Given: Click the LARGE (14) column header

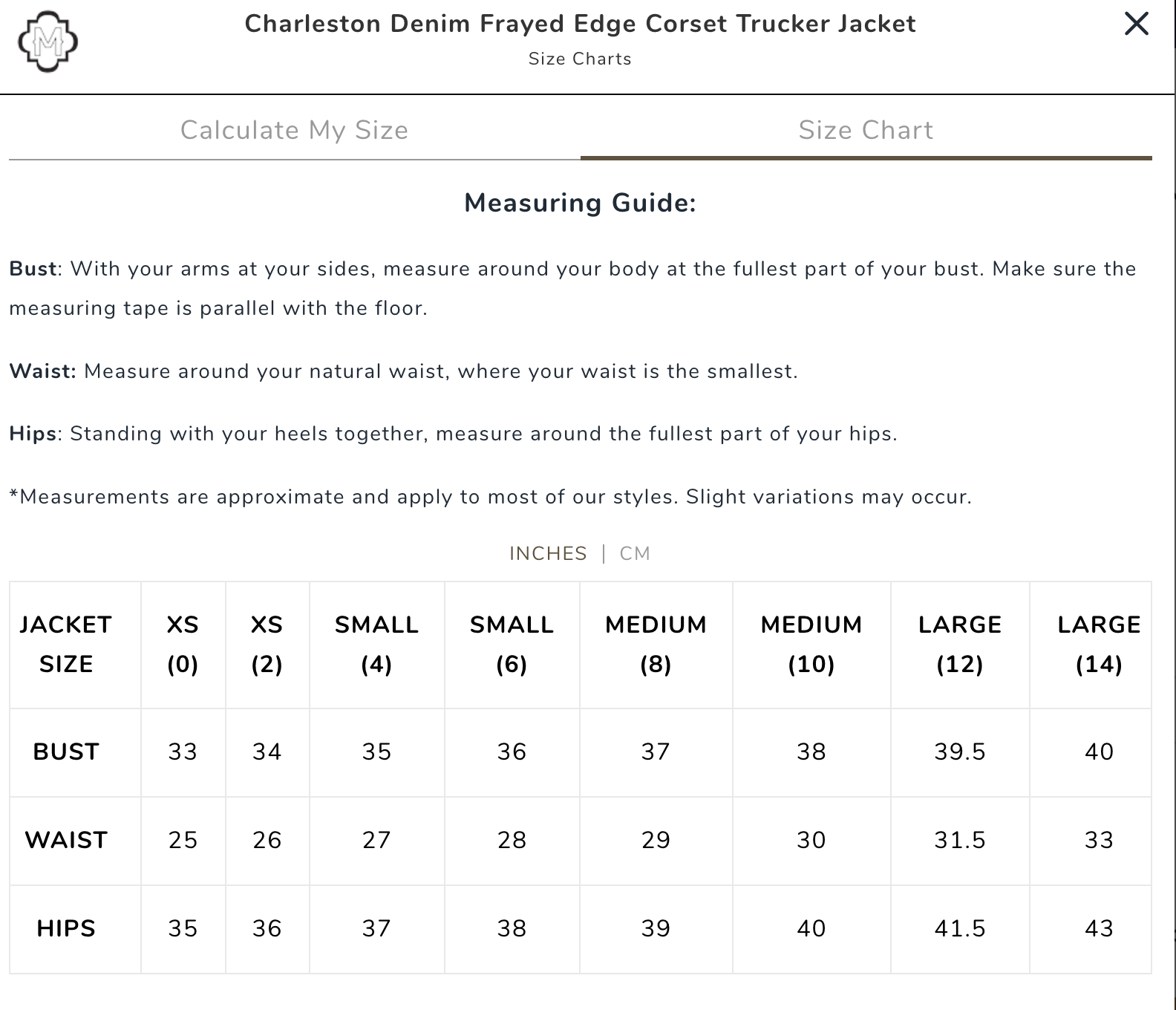Looking at the screenshot, I should coord(1099,644).
